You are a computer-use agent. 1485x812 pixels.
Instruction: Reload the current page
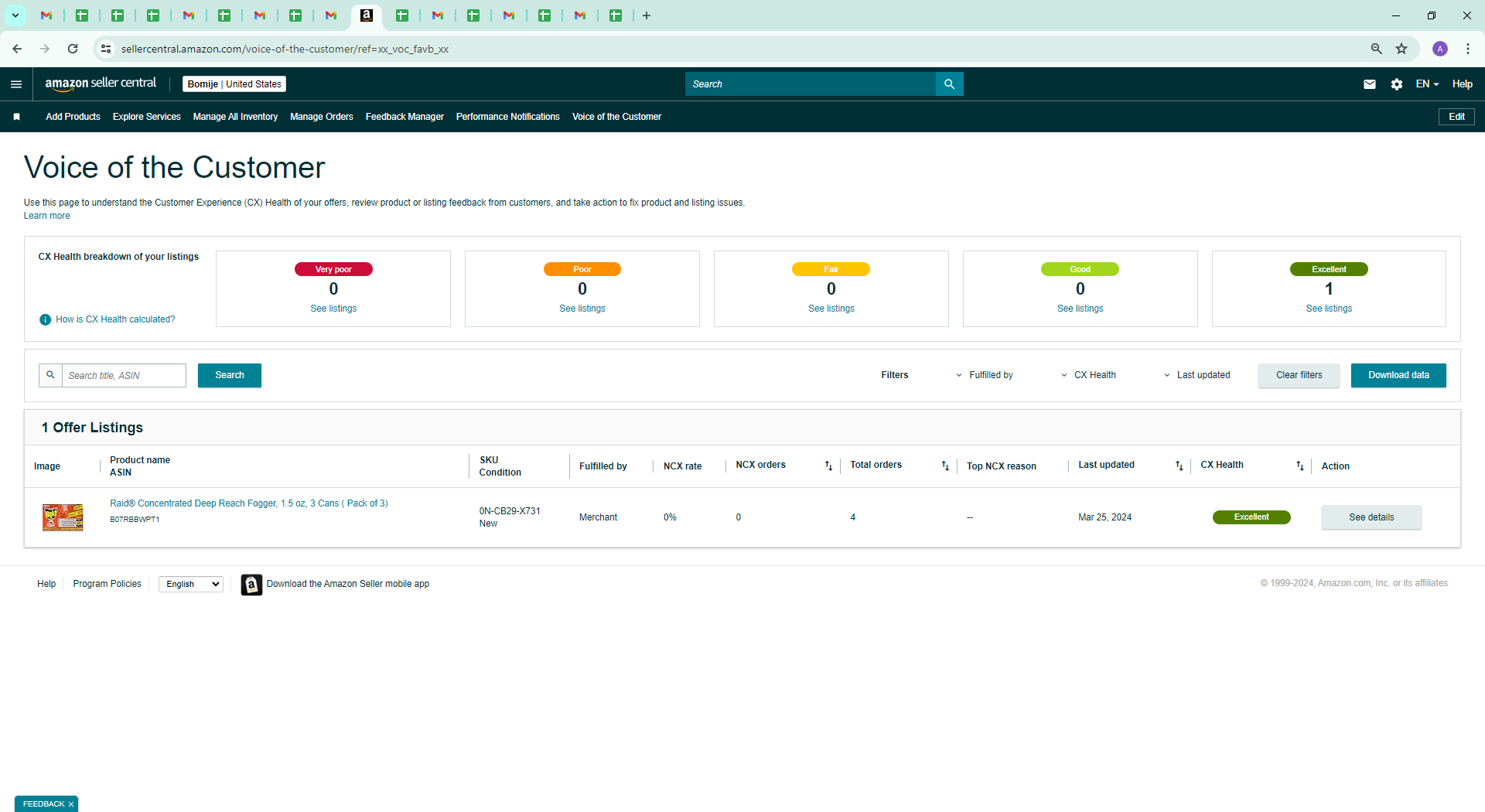(x=73, y=49)
